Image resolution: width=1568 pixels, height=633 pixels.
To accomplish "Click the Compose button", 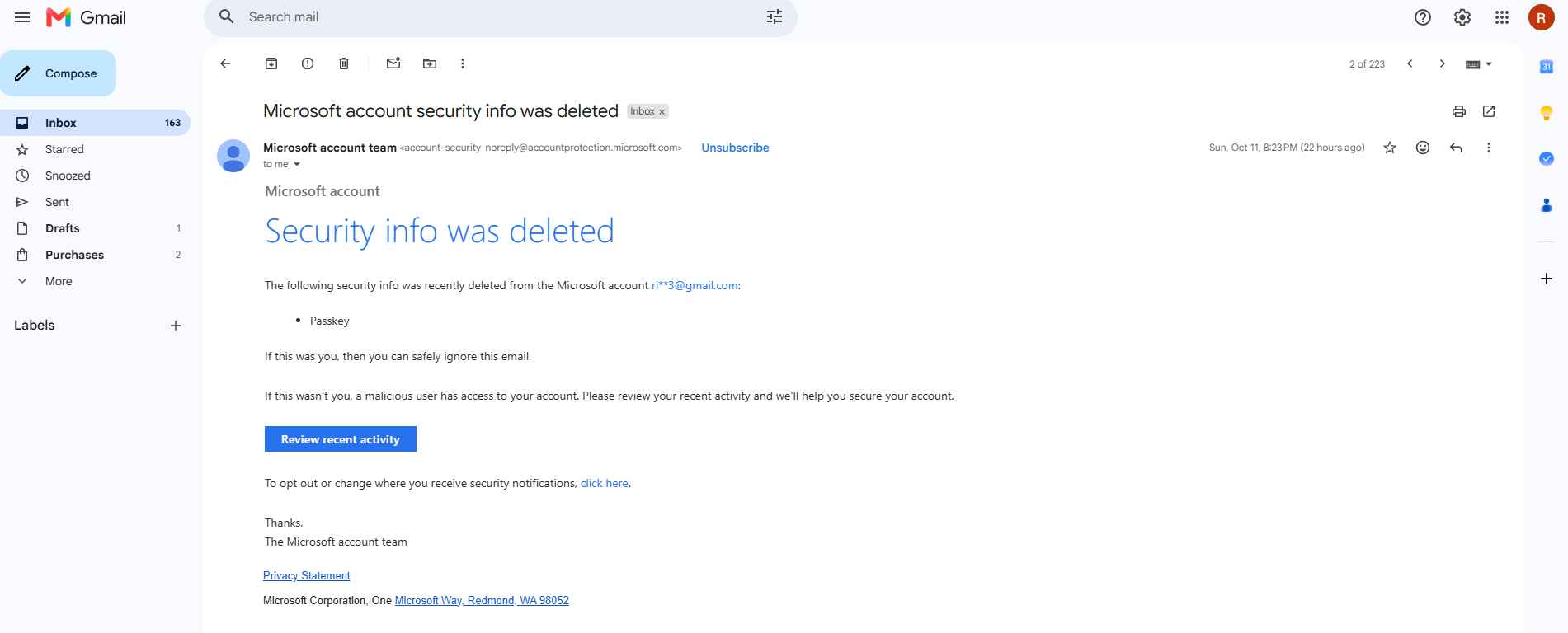I will pyautogui.click(x=58, y=73).
